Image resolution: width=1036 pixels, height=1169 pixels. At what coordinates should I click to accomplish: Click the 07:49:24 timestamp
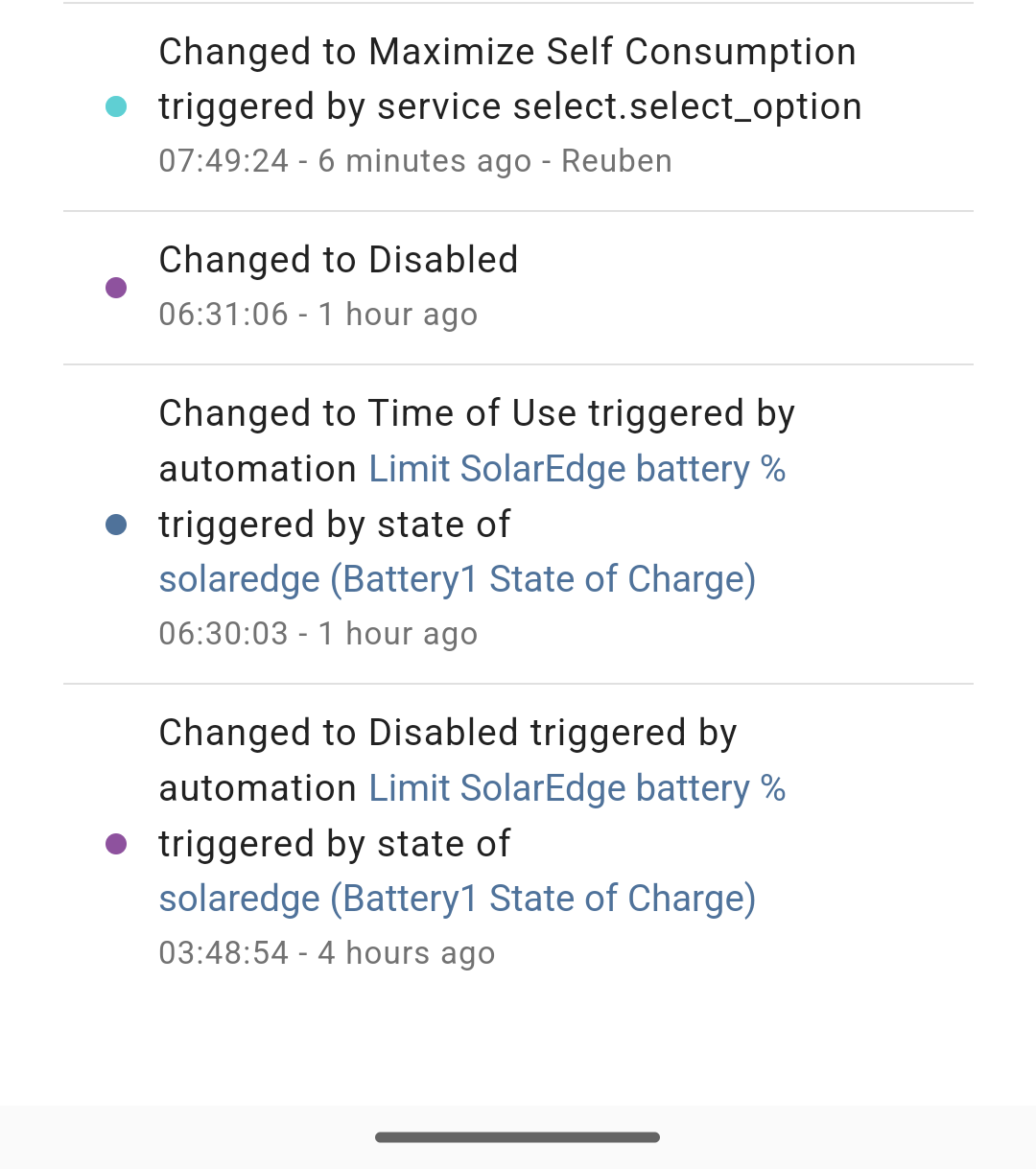(224, 161)
